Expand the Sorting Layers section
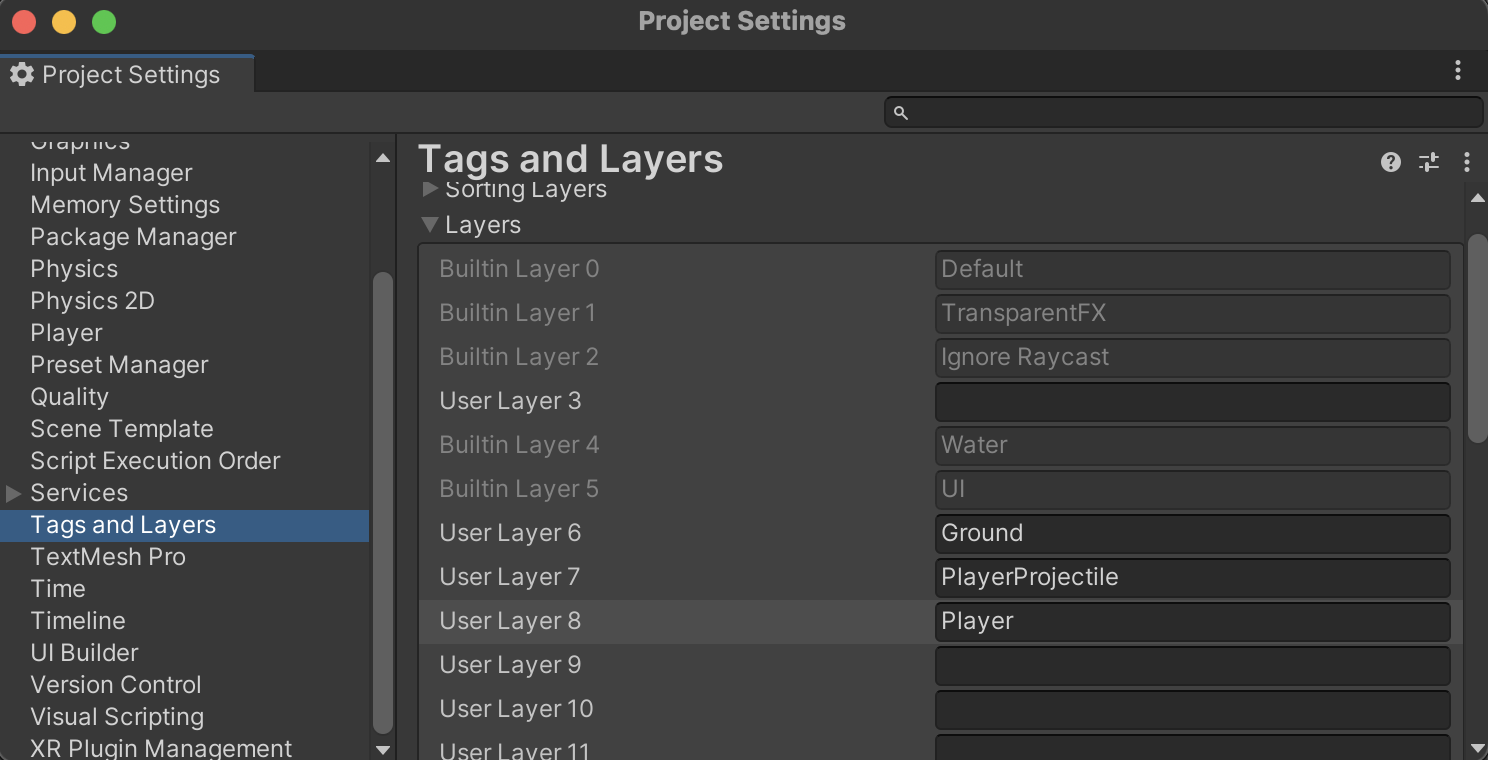The width and height of the screenshot is (1488, 760). pos(431,188)
